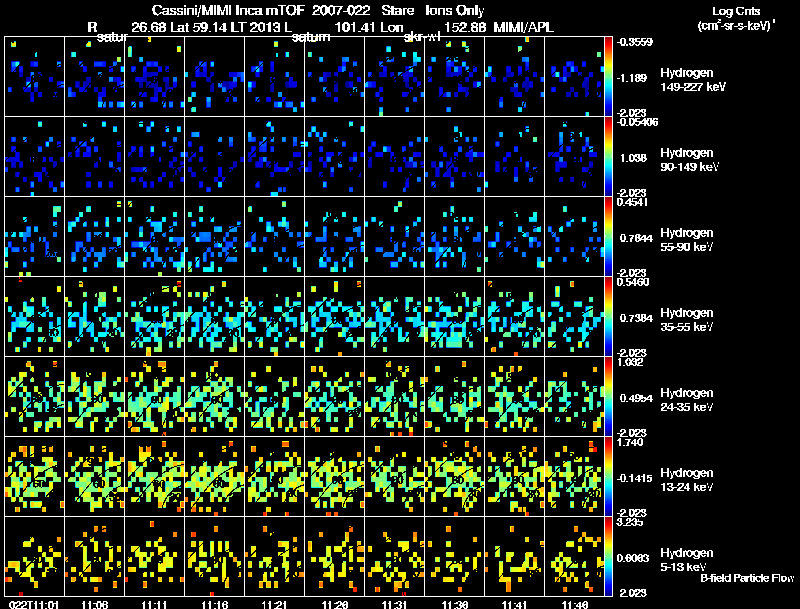Image resolution: width=800 pixels, height=609 pixels.
Task: Click the '-0.1415' color scale value
Action: (634, 478)
